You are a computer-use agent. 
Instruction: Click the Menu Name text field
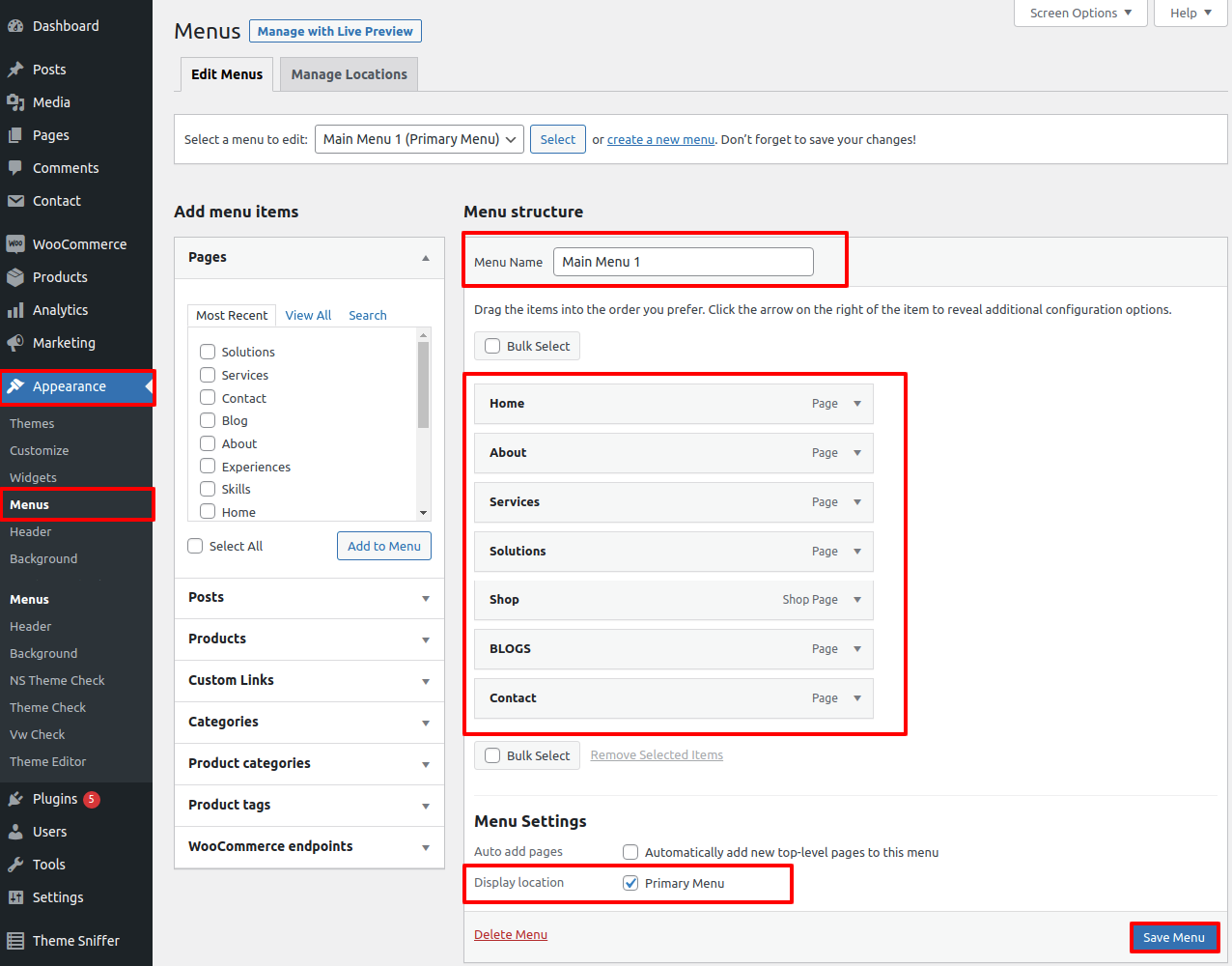pos(683,262)
